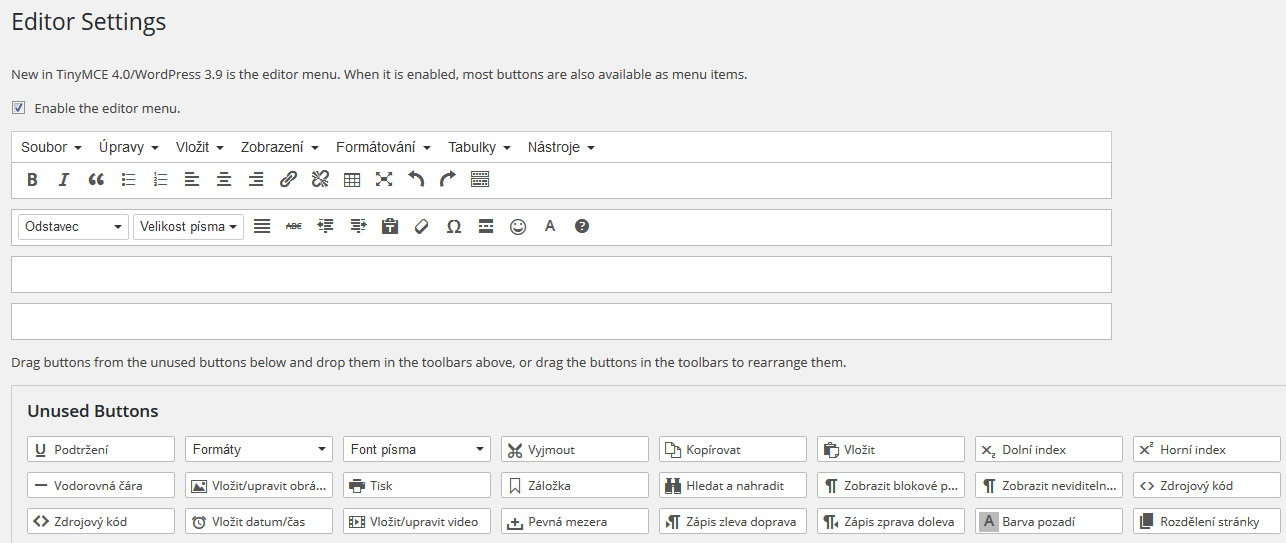Click the Vložit/upravit video button
The height and width of the screenshot is (543, 1286).
pyautogui.click(x=417, y=522)
